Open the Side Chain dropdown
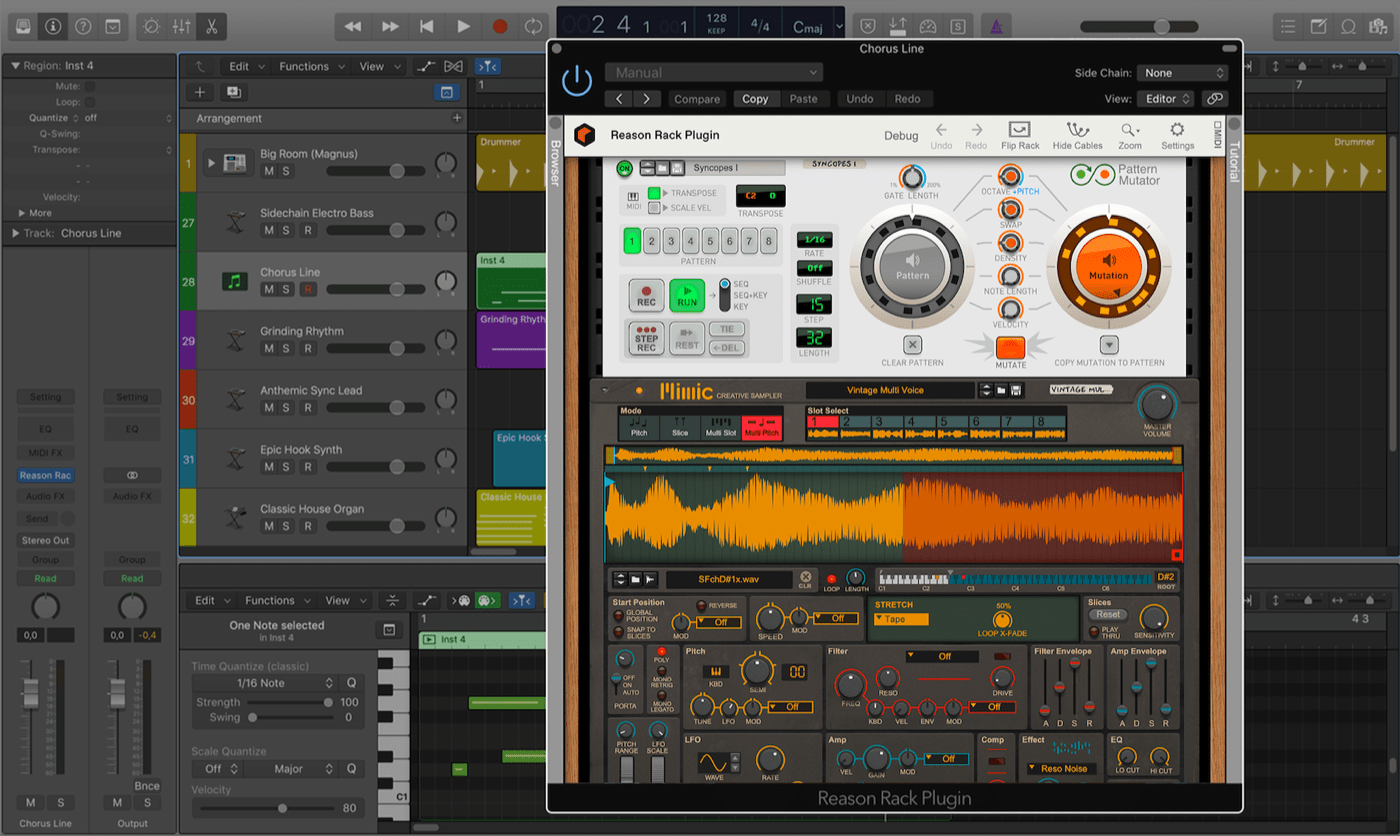This screenshot has height=836, width=1400. (x=1185, y=73)
